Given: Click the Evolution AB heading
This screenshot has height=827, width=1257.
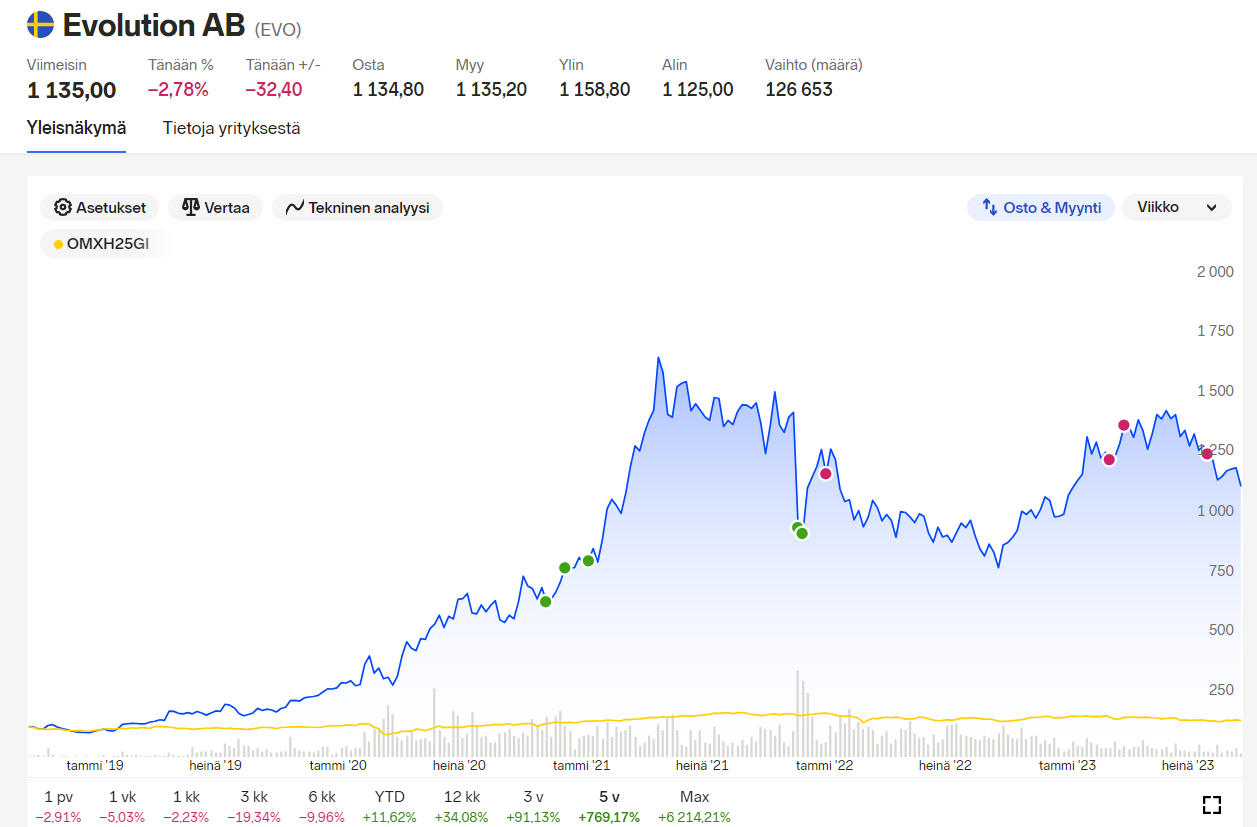Looking at the screenshot, I should (x=155, y=25).
